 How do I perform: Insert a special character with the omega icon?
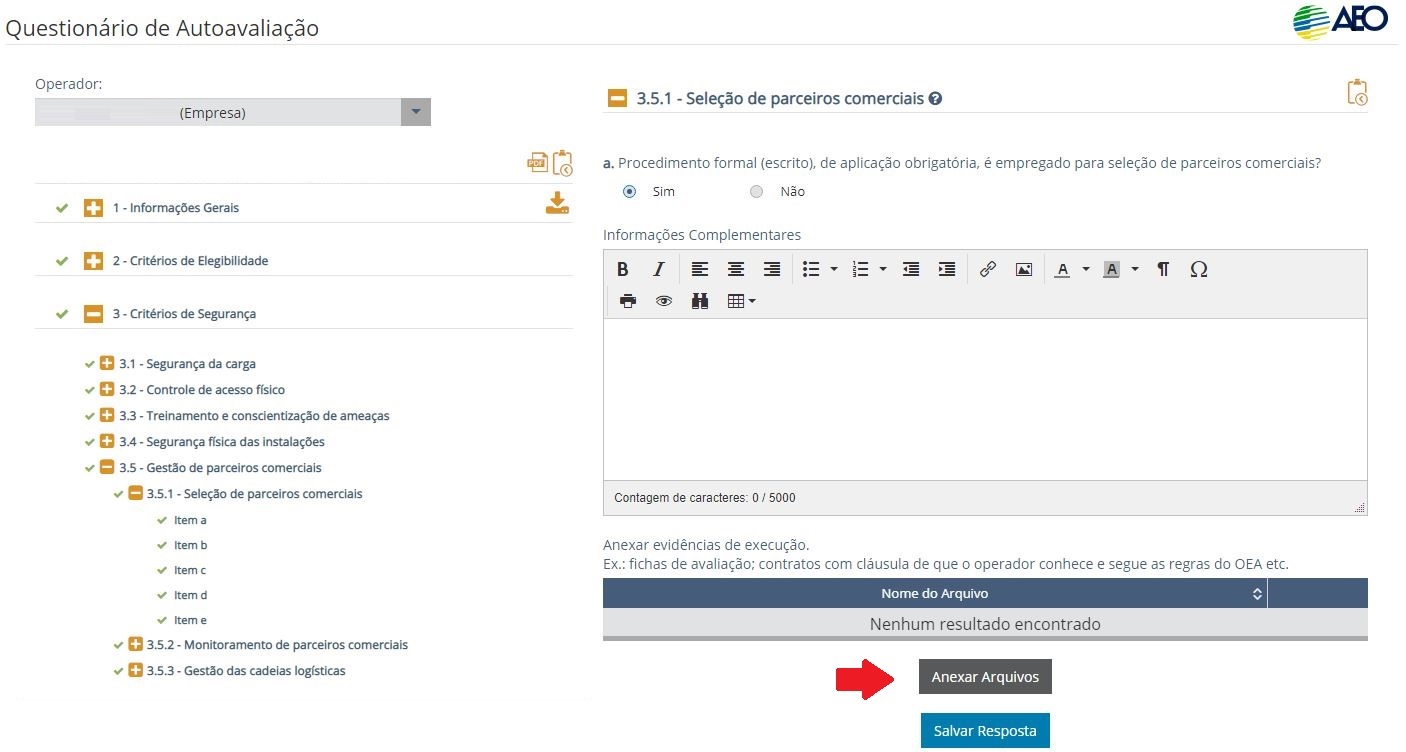click(1198, 269)
